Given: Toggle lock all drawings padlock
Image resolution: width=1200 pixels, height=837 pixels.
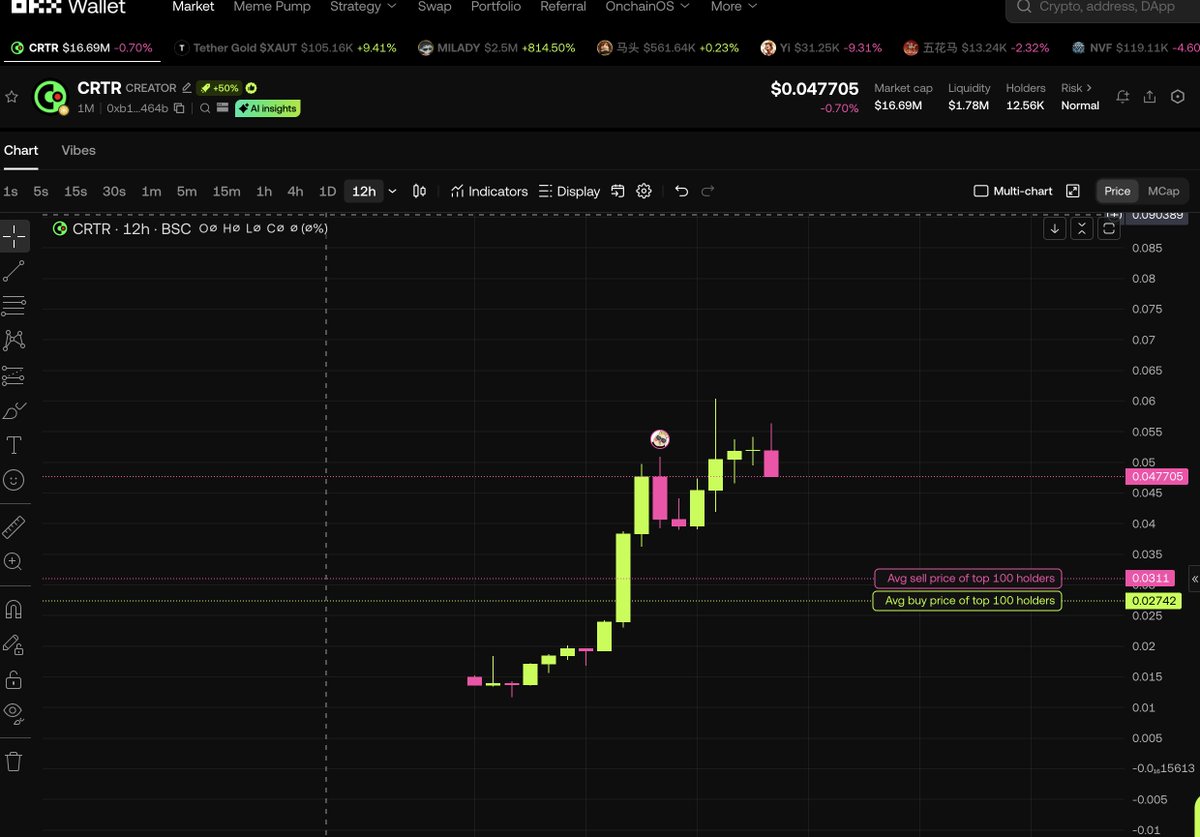Looking at the screenshot, I should [14, 680].
